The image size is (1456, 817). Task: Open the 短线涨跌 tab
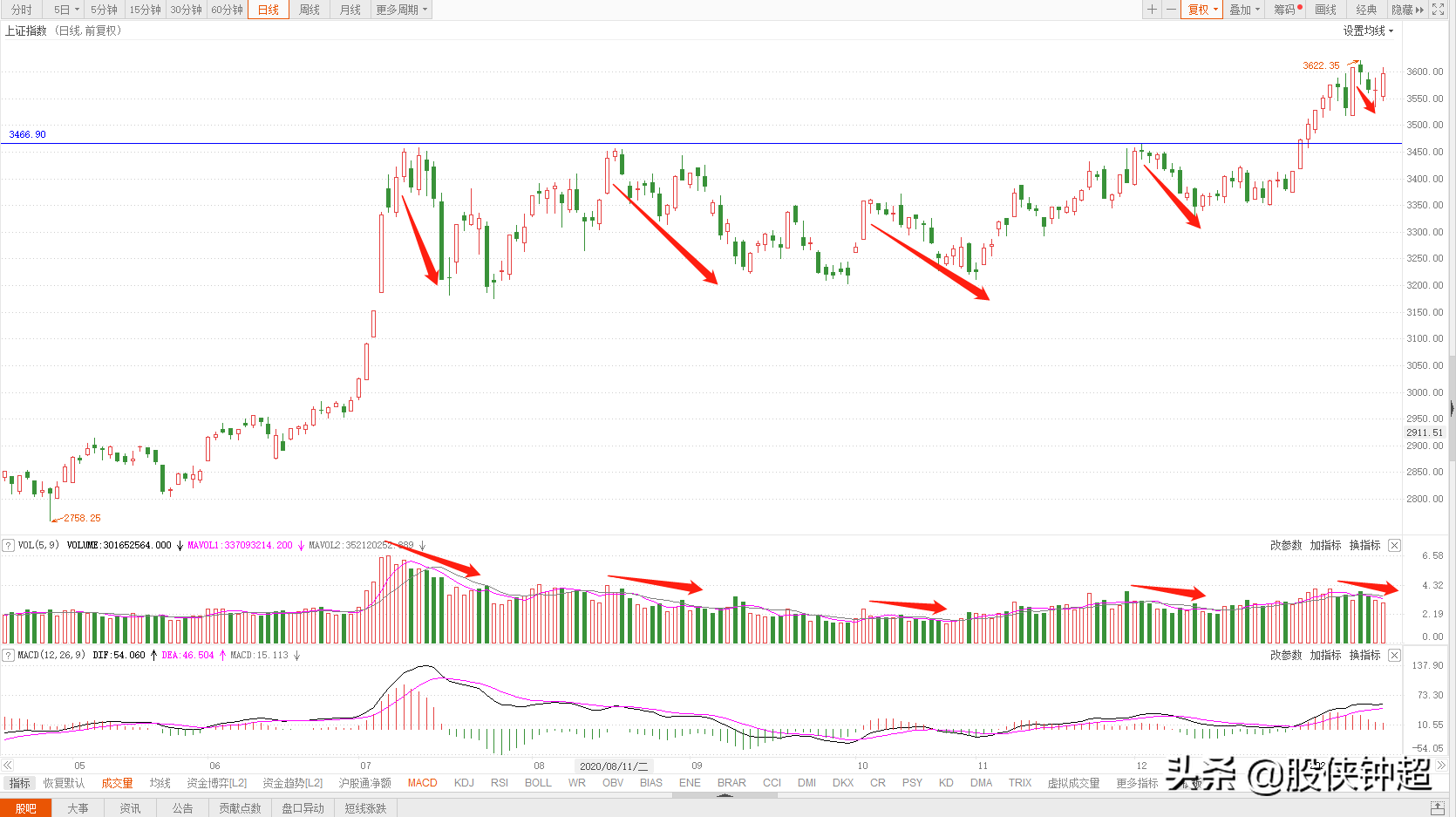coord(365,808)
